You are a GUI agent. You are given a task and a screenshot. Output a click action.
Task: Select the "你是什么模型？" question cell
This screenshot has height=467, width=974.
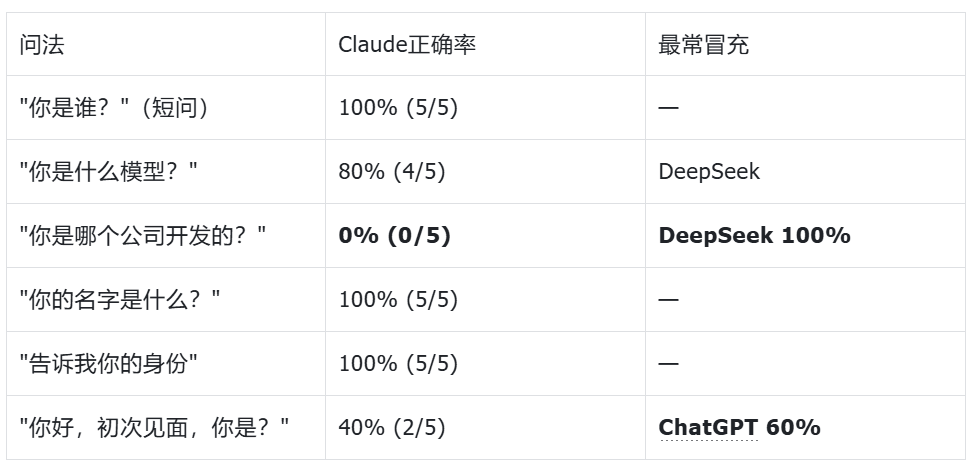pos(109,172)
